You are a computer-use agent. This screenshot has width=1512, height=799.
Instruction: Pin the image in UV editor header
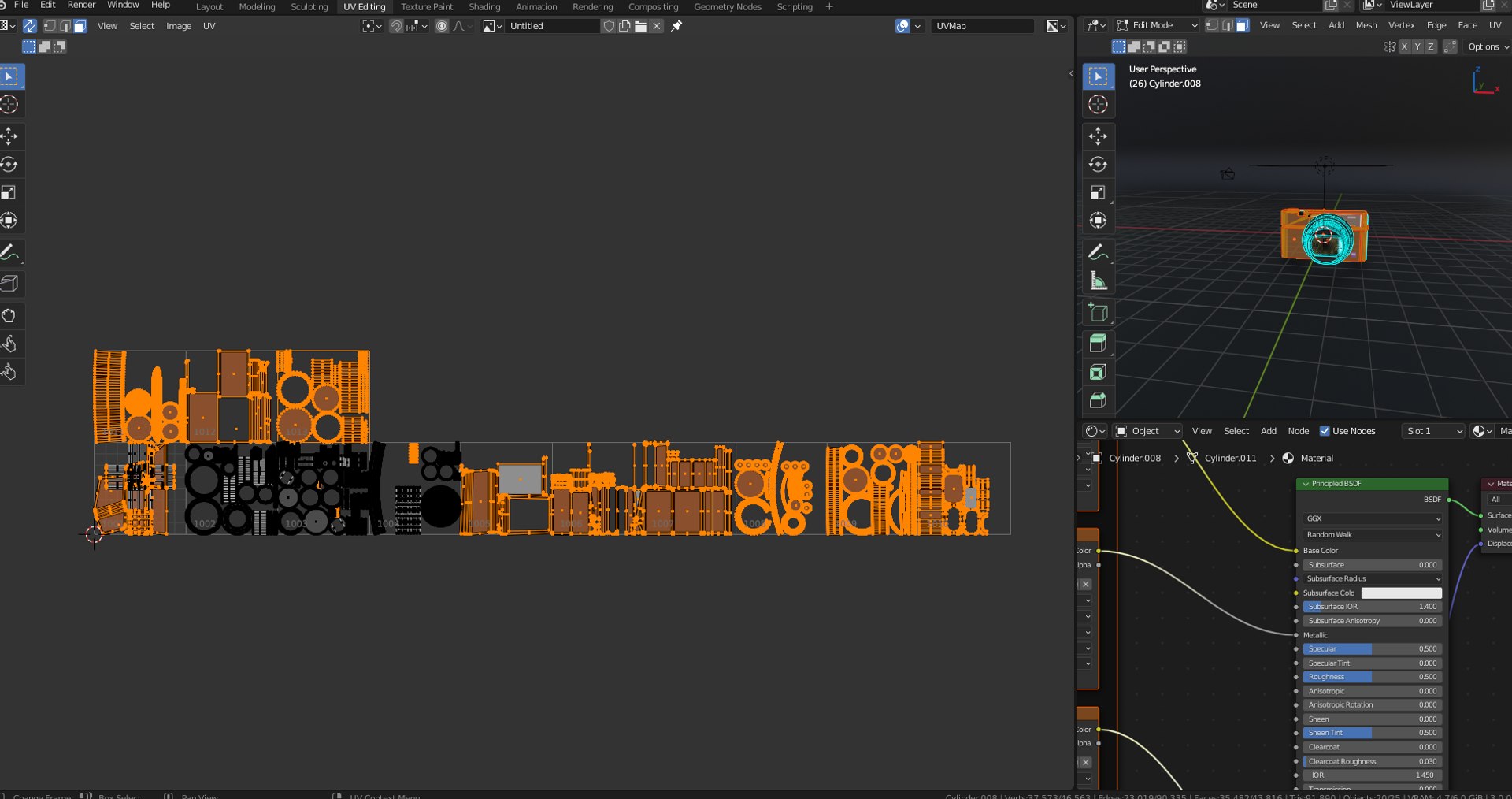[676, 26]
